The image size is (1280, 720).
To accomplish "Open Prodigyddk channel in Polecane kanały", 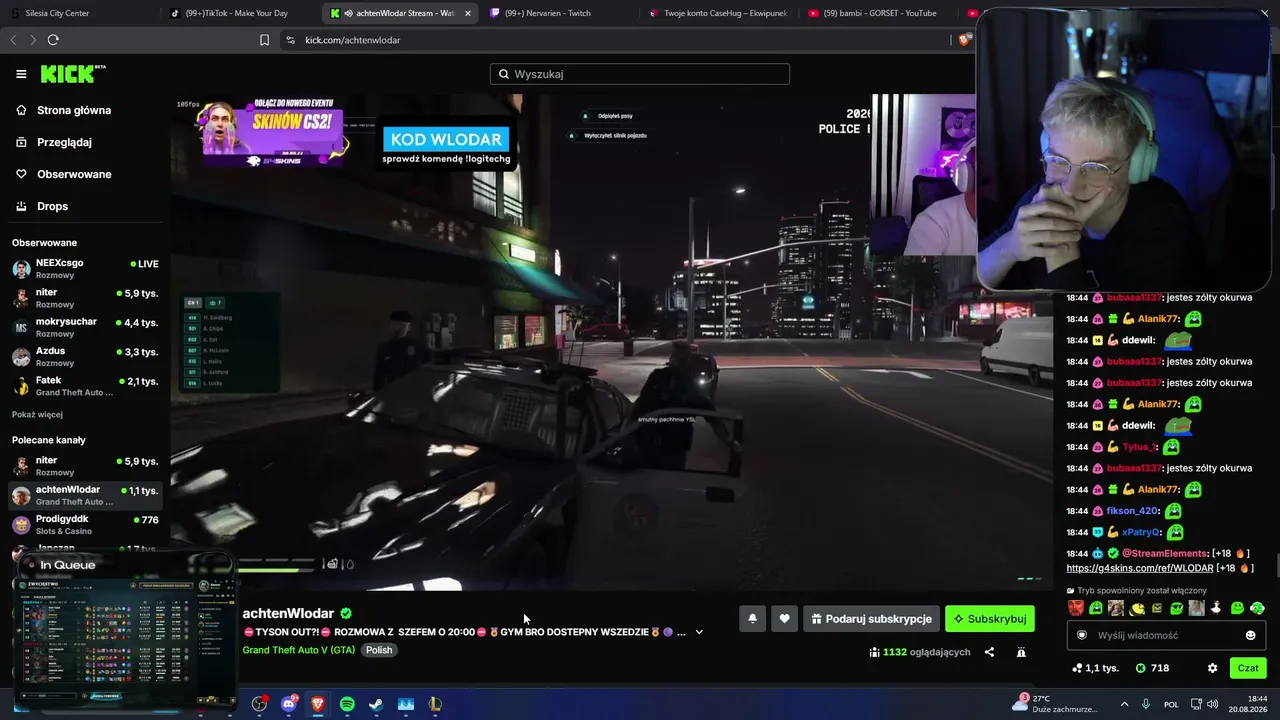I will [84, 525].
